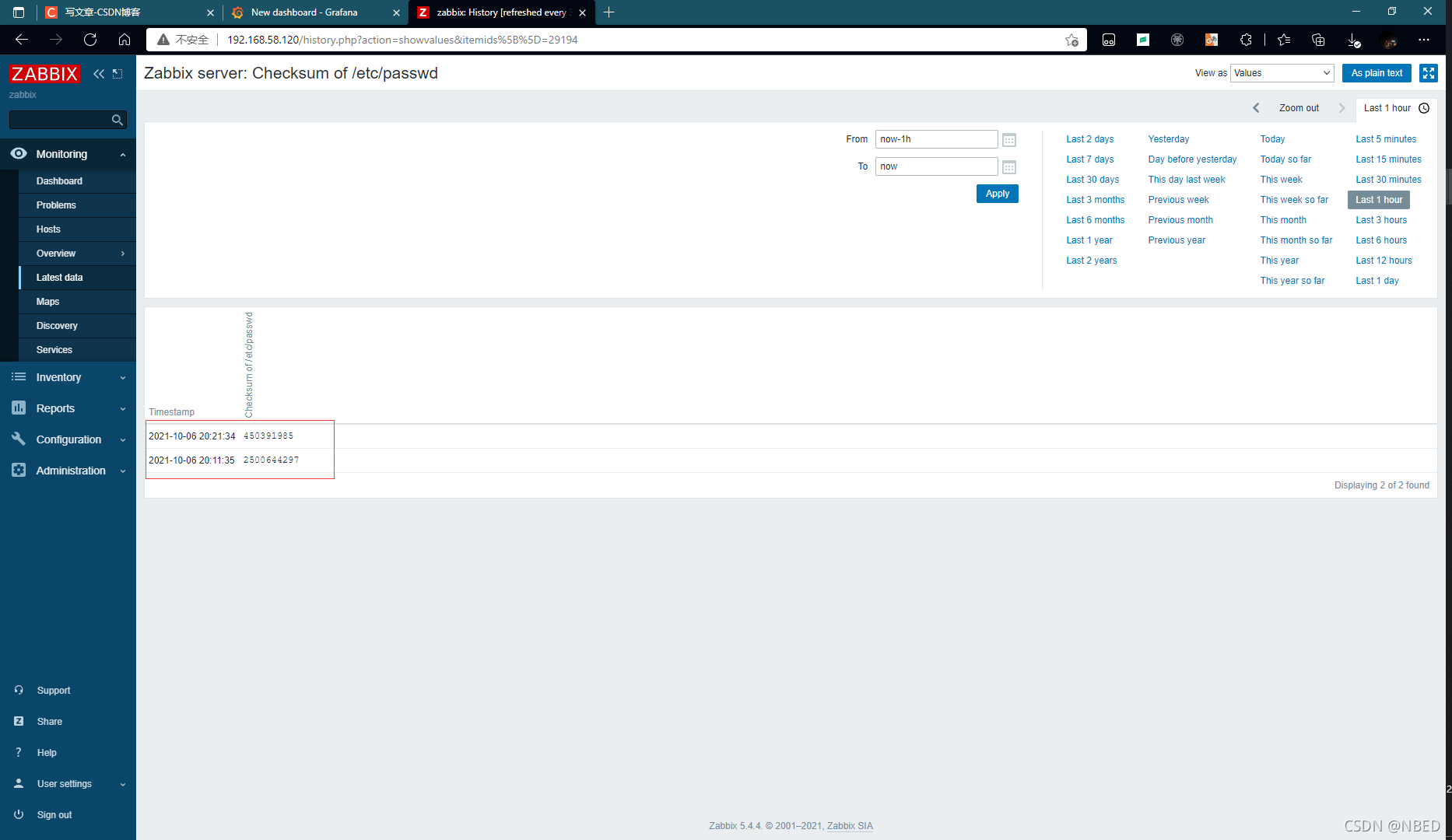Click timestamp 2021-10-06 20:11:35
This screenshot has height=840, width=1452.
pyautogui.click(x=191, y=460)
